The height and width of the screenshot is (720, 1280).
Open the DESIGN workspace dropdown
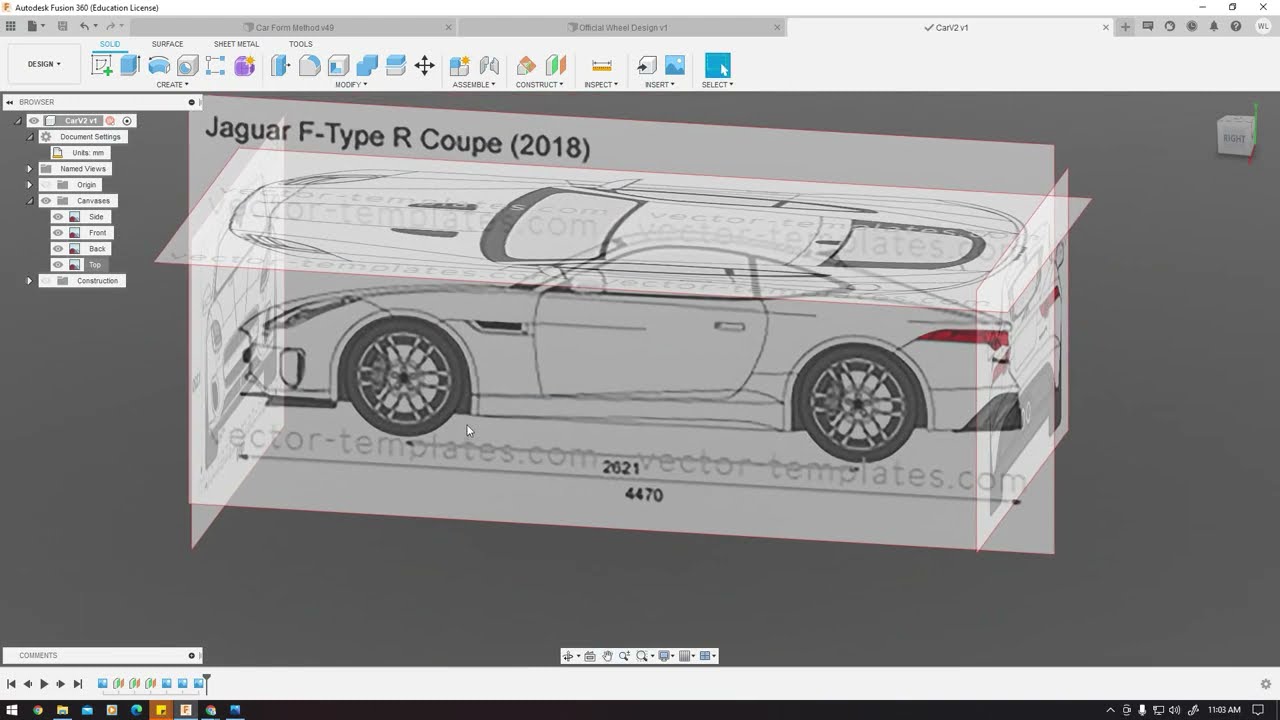coord(44,64)
